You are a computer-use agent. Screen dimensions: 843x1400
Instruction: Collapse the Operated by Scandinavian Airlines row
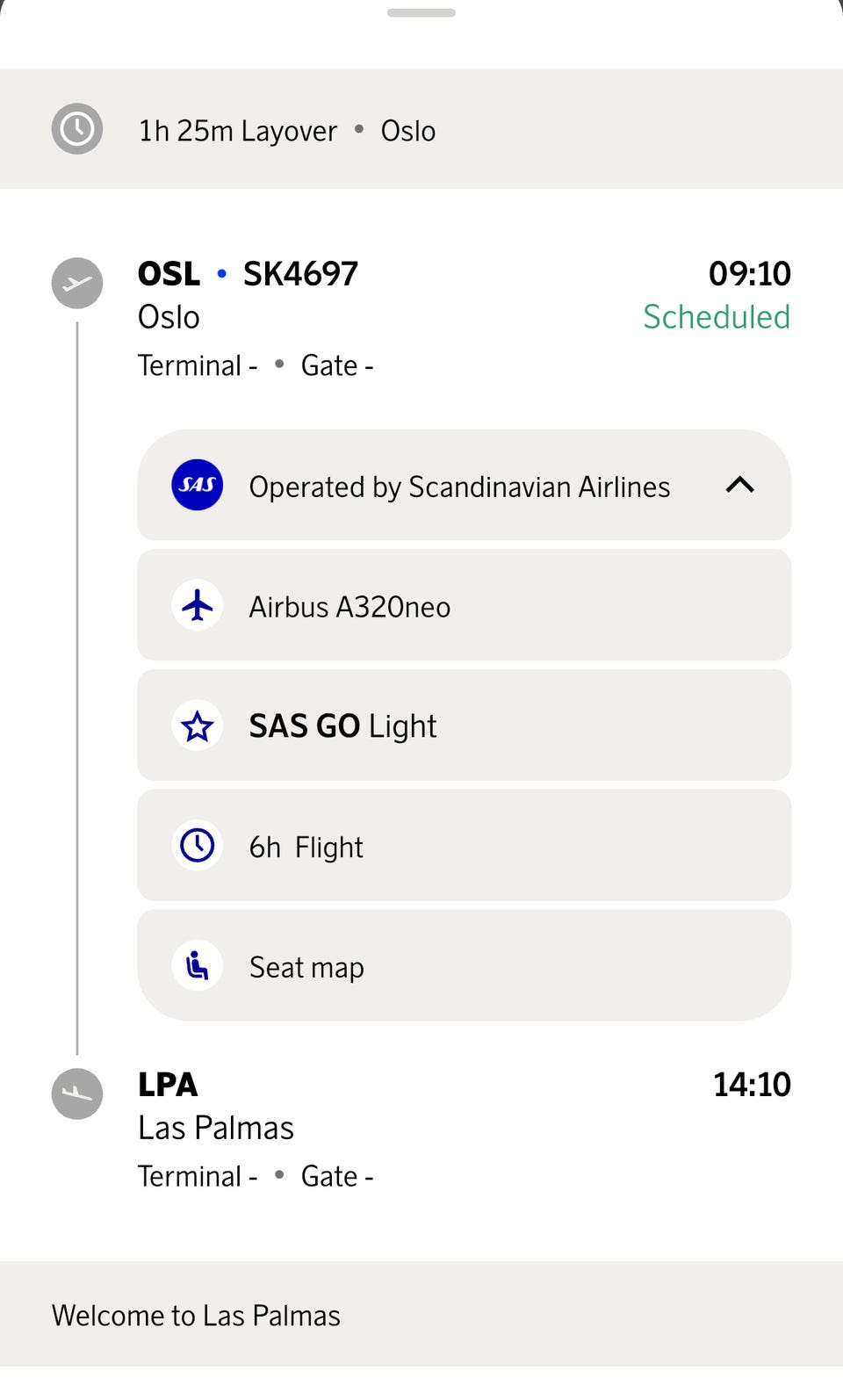(x=465, y=485)
